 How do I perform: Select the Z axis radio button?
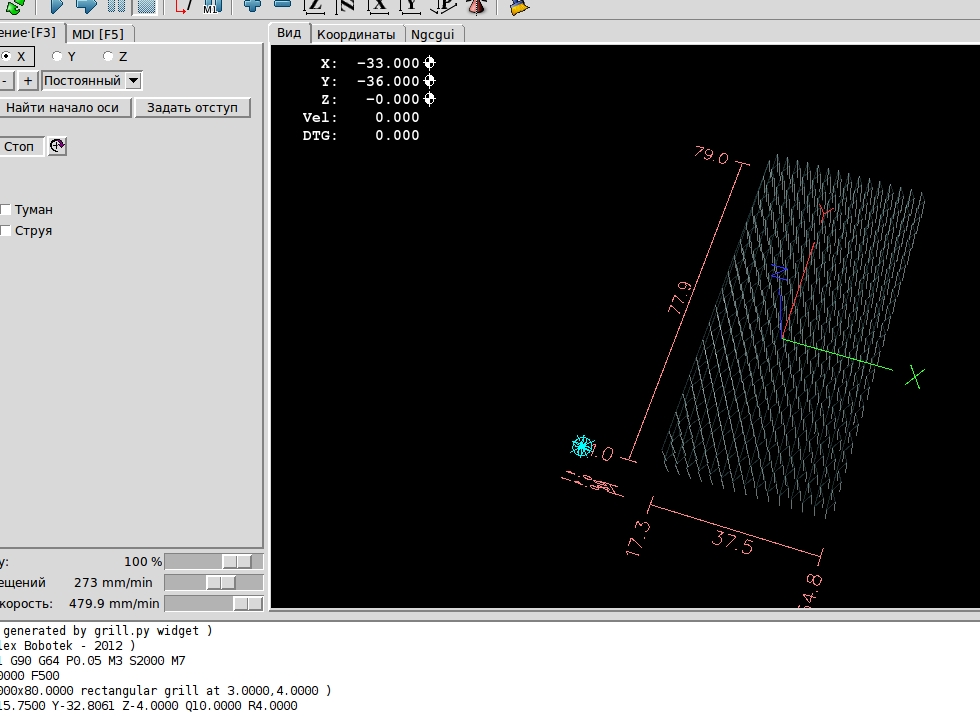[x=109, y=57]
